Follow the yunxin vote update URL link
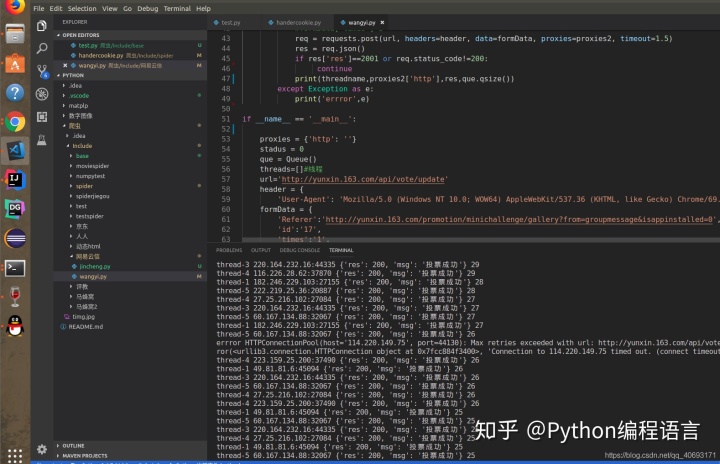This screenshot has width=720, height=464. click(363, 179)
